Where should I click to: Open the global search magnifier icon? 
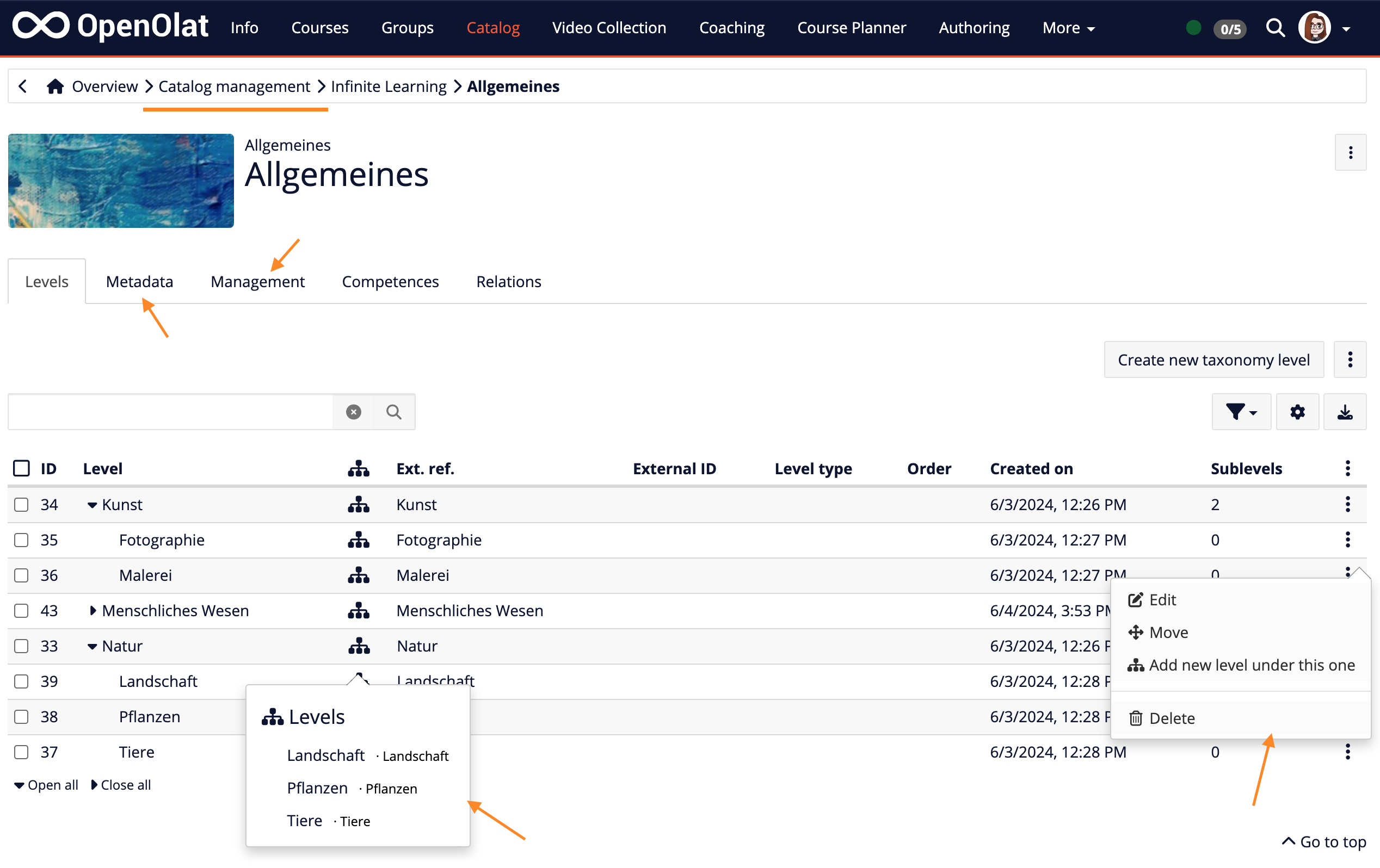point(1275,28)
